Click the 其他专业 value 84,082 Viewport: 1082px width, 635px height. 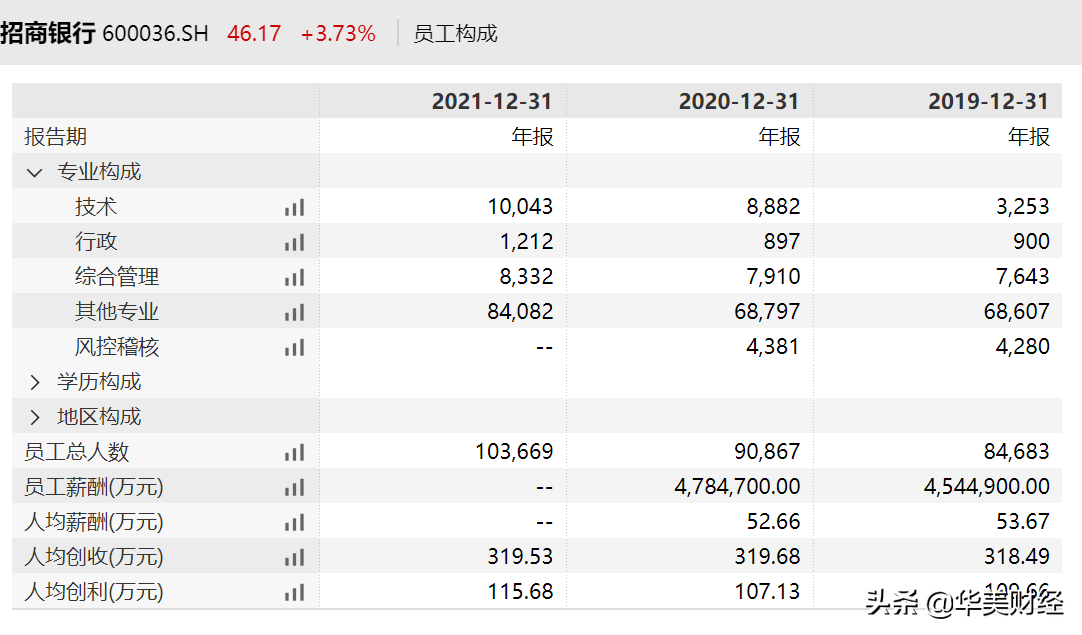pyautogui.click(x=520, y=312)
